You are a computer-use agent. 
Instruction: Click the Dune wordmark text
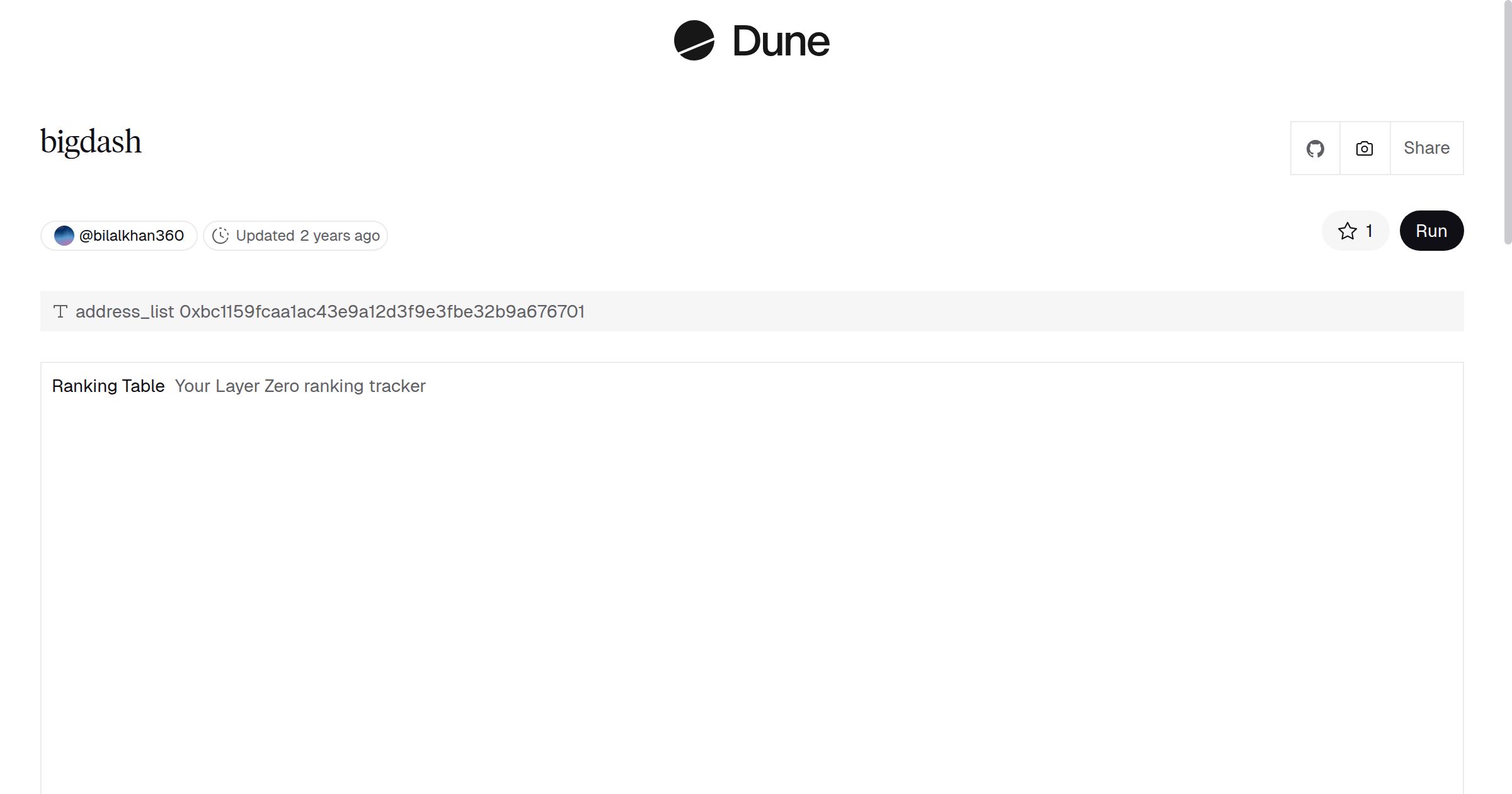(x=781, y=42)
